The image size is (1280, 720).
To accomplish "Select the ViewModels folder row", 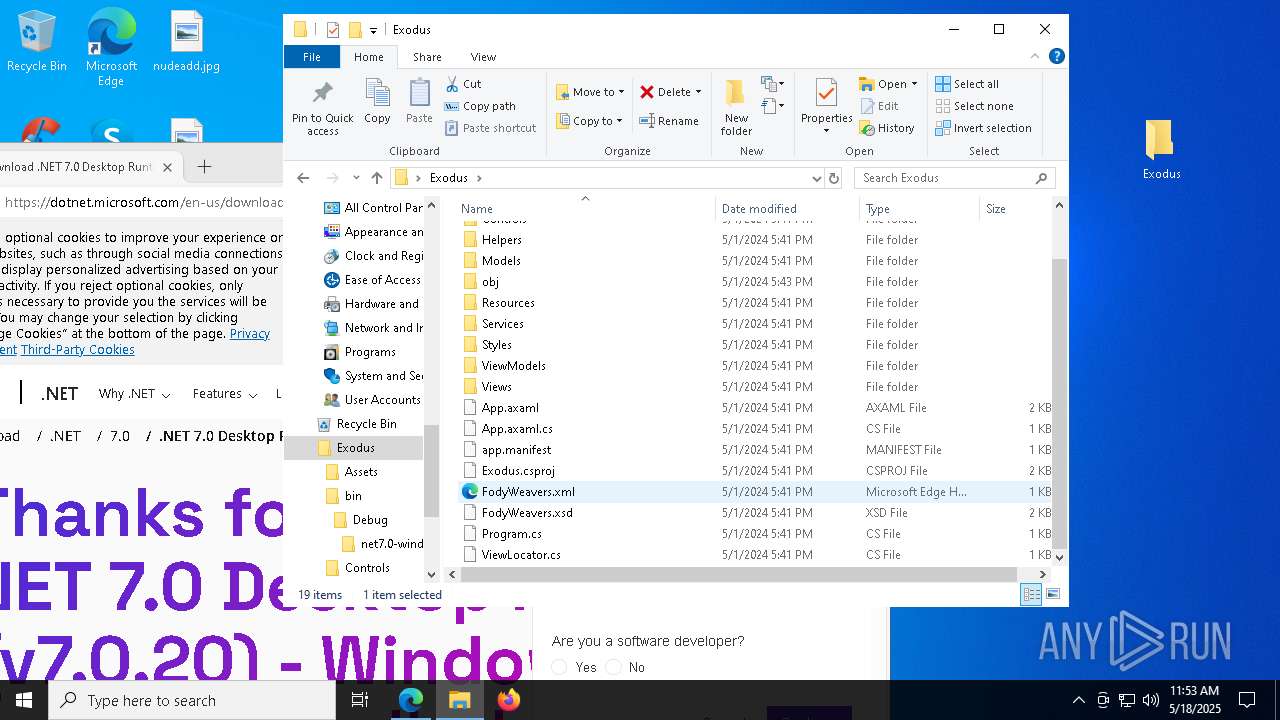I will point(756,366).
